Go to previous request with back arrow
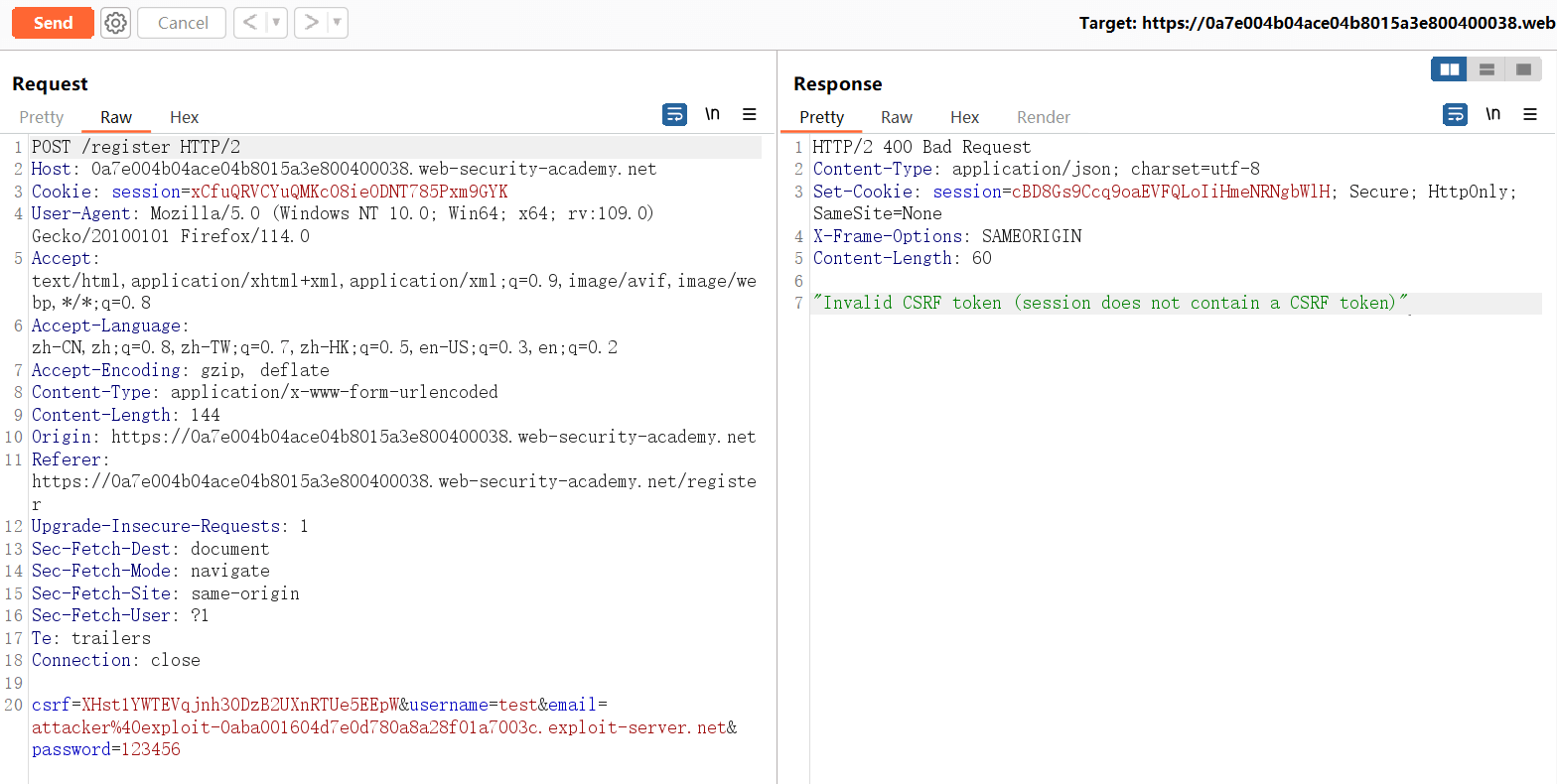Screen dimensions: 1557x784 250,23
